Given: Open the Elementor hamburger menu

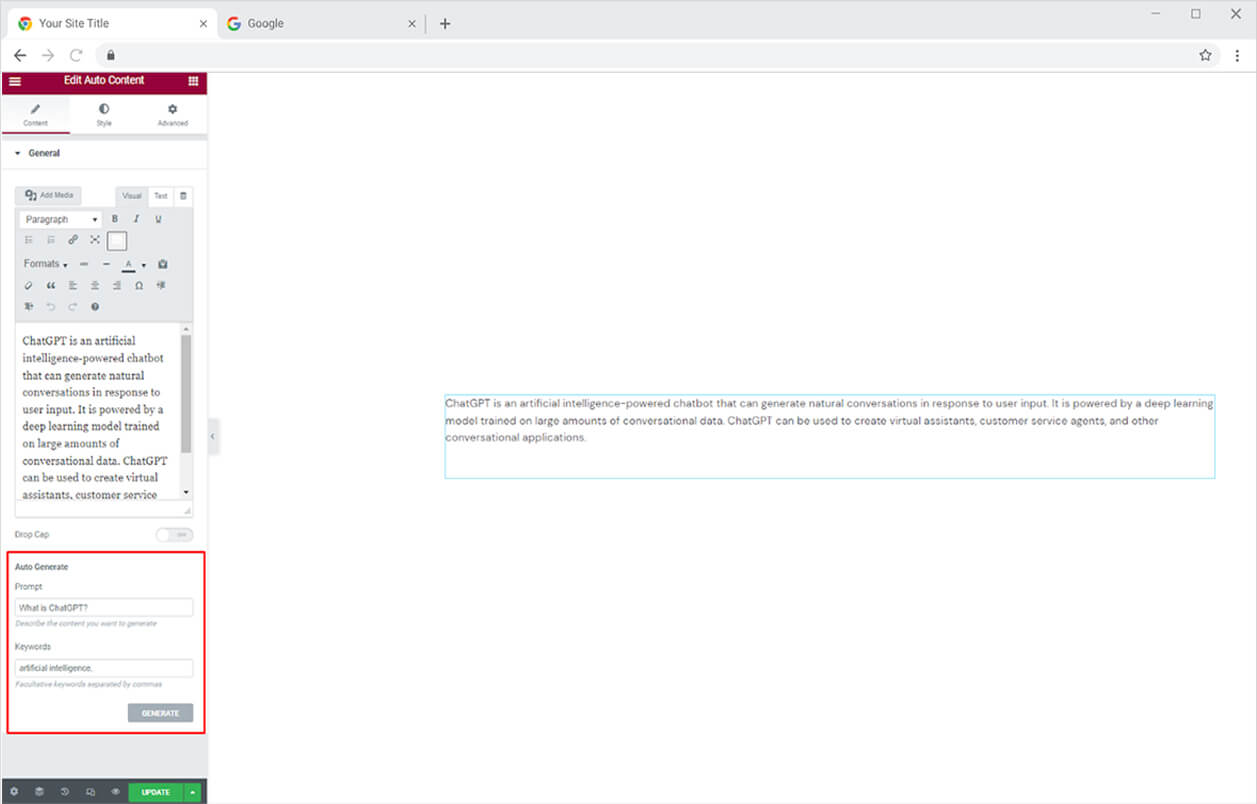Looking at the screenshot, I should (x=15, y=81).
